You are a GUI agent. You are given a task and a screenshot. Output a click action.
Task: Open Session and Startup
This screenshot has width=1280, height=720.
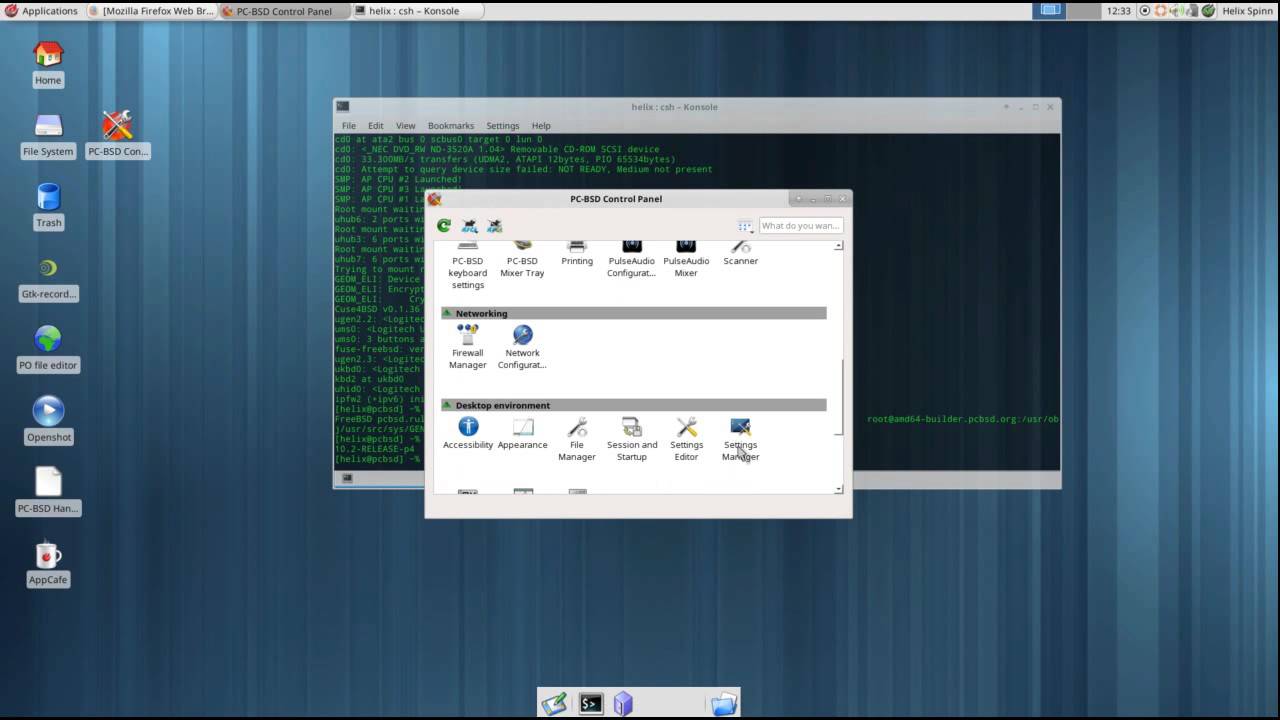[x=632, y=440]
